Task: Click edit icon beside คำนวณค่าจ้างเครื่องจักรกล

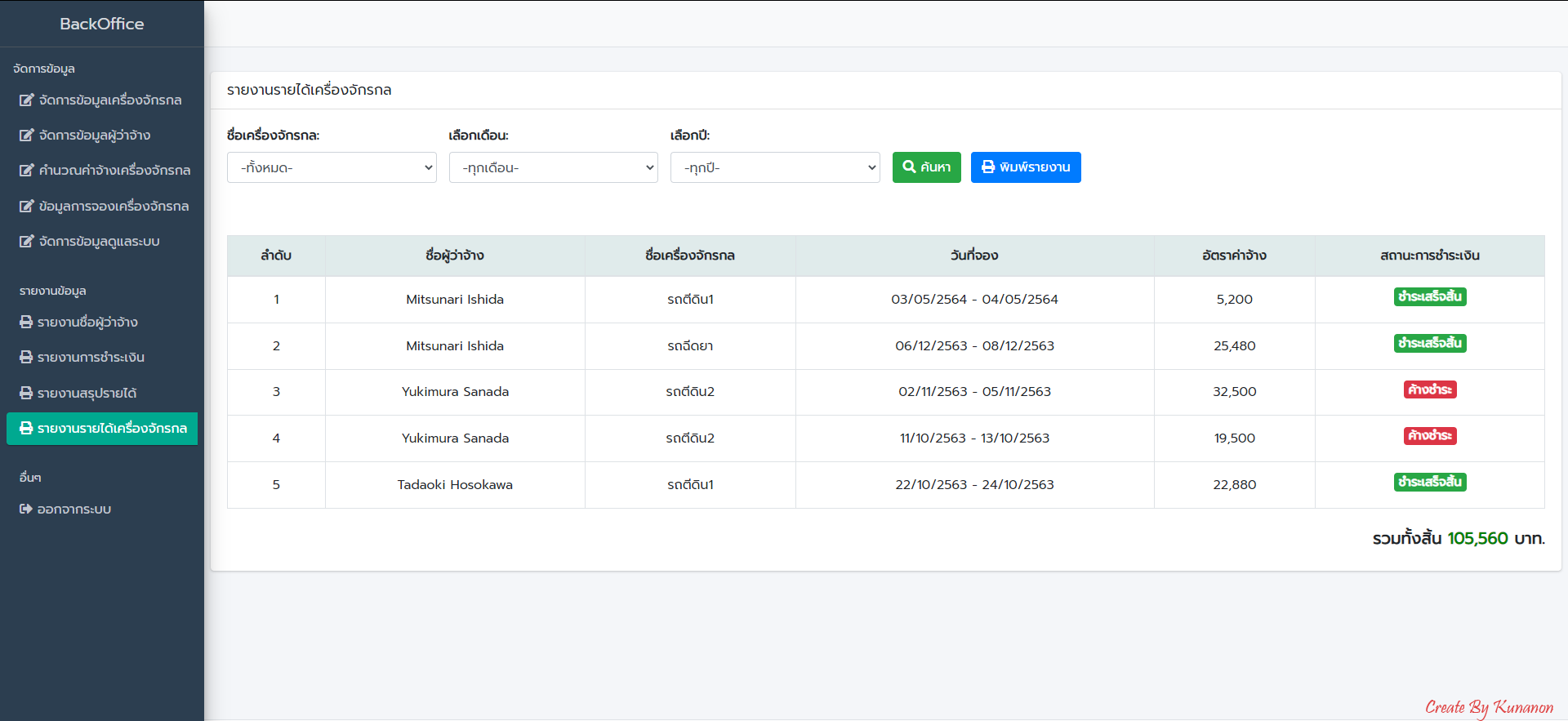Action: tap(27, 171)
